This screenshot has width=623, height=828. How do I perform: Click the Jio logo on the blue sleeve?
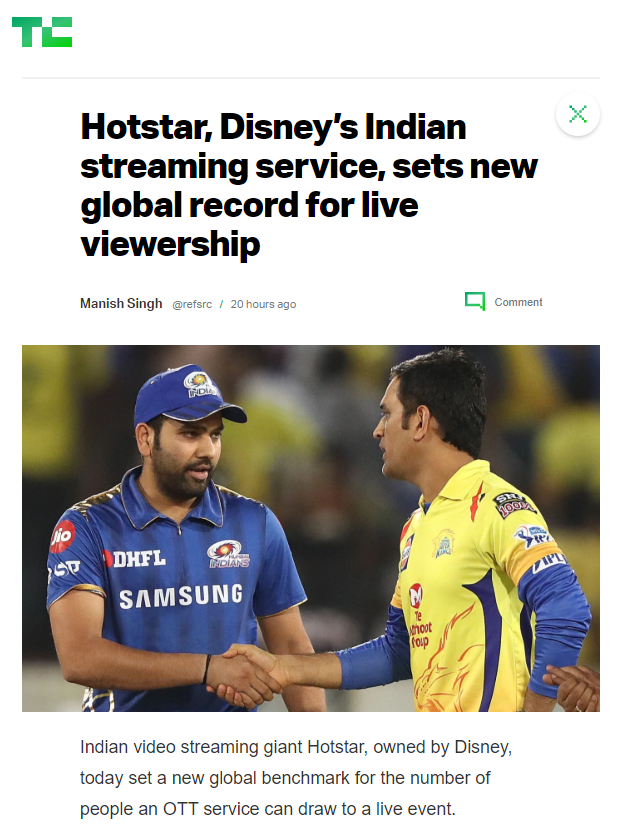tap(62, 537)
